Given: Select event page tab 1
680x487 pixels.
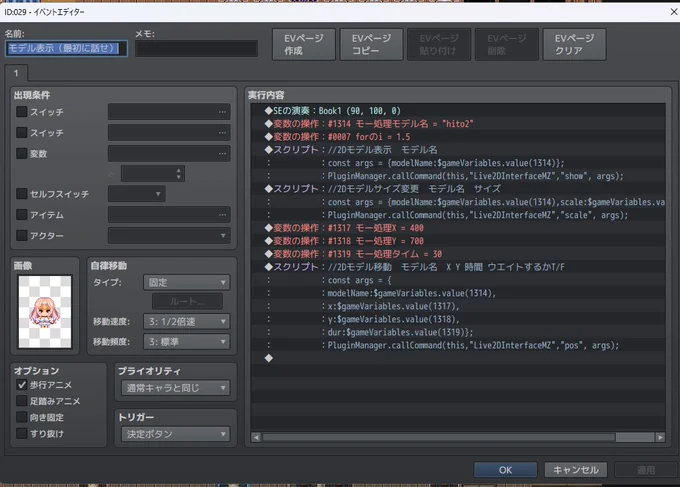Looking at the screenshot, I should tap(16, 73).
